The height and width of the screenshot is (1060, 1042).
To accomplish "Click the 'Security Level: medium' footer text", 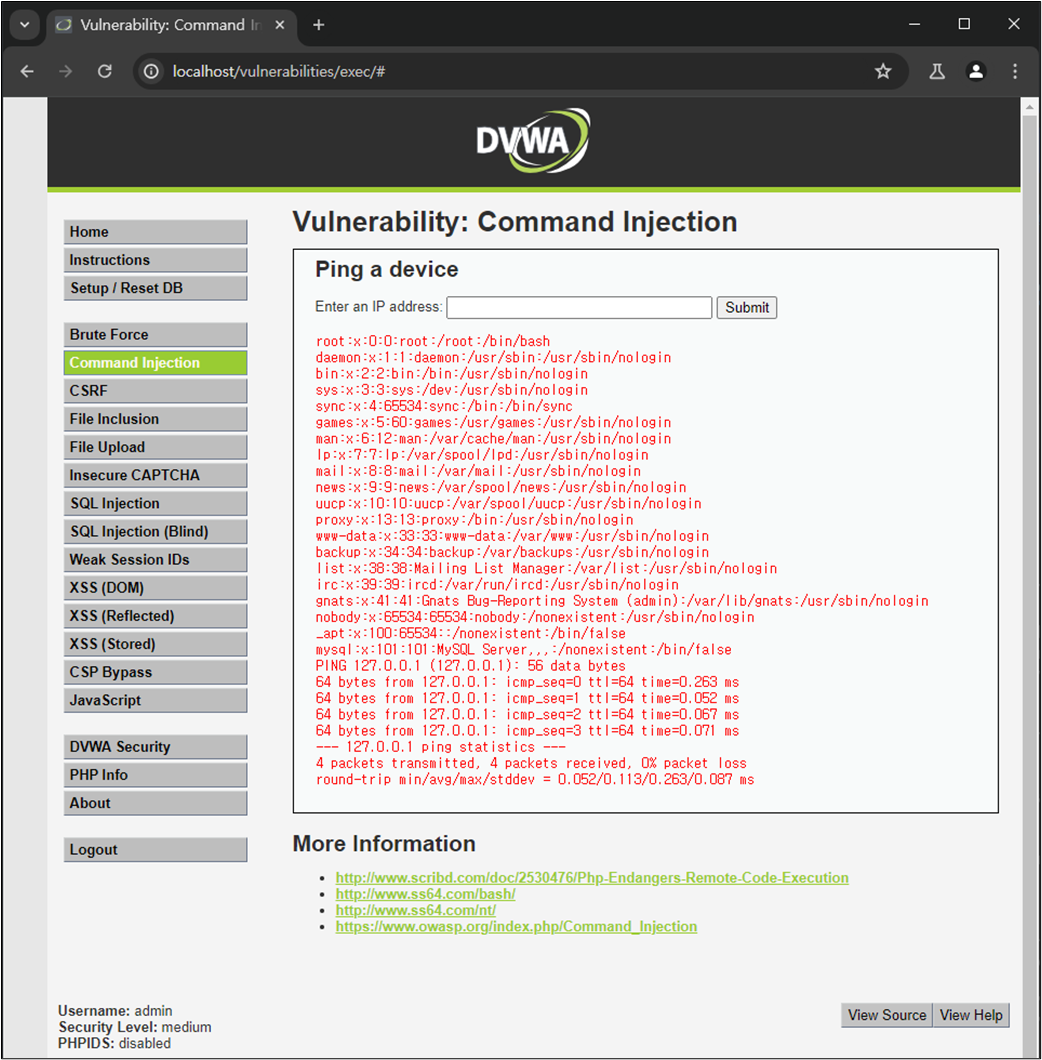I will [135, 1027].
